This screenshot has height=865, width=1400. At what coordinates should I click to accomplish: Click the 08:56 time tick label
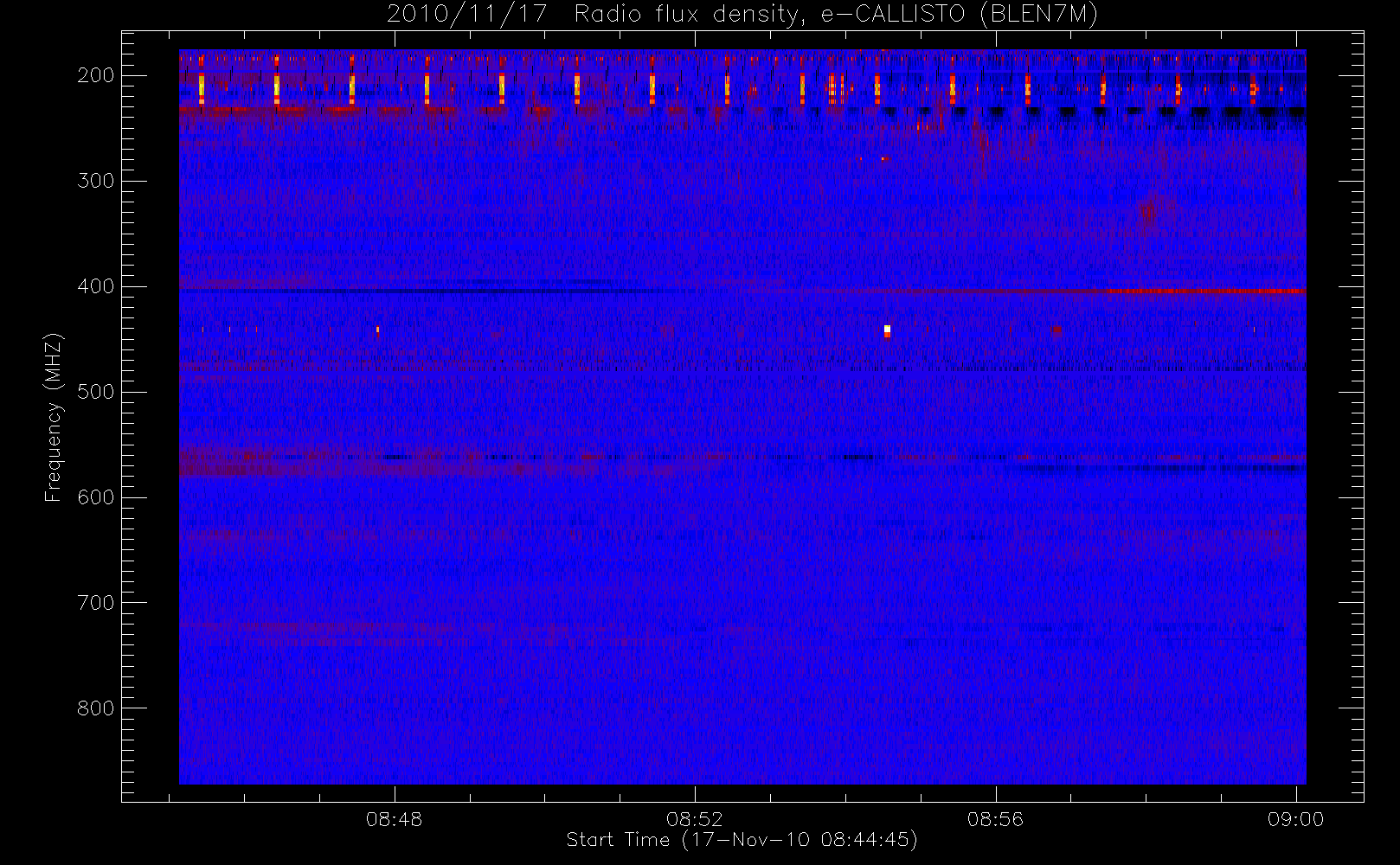coord(995,819)
